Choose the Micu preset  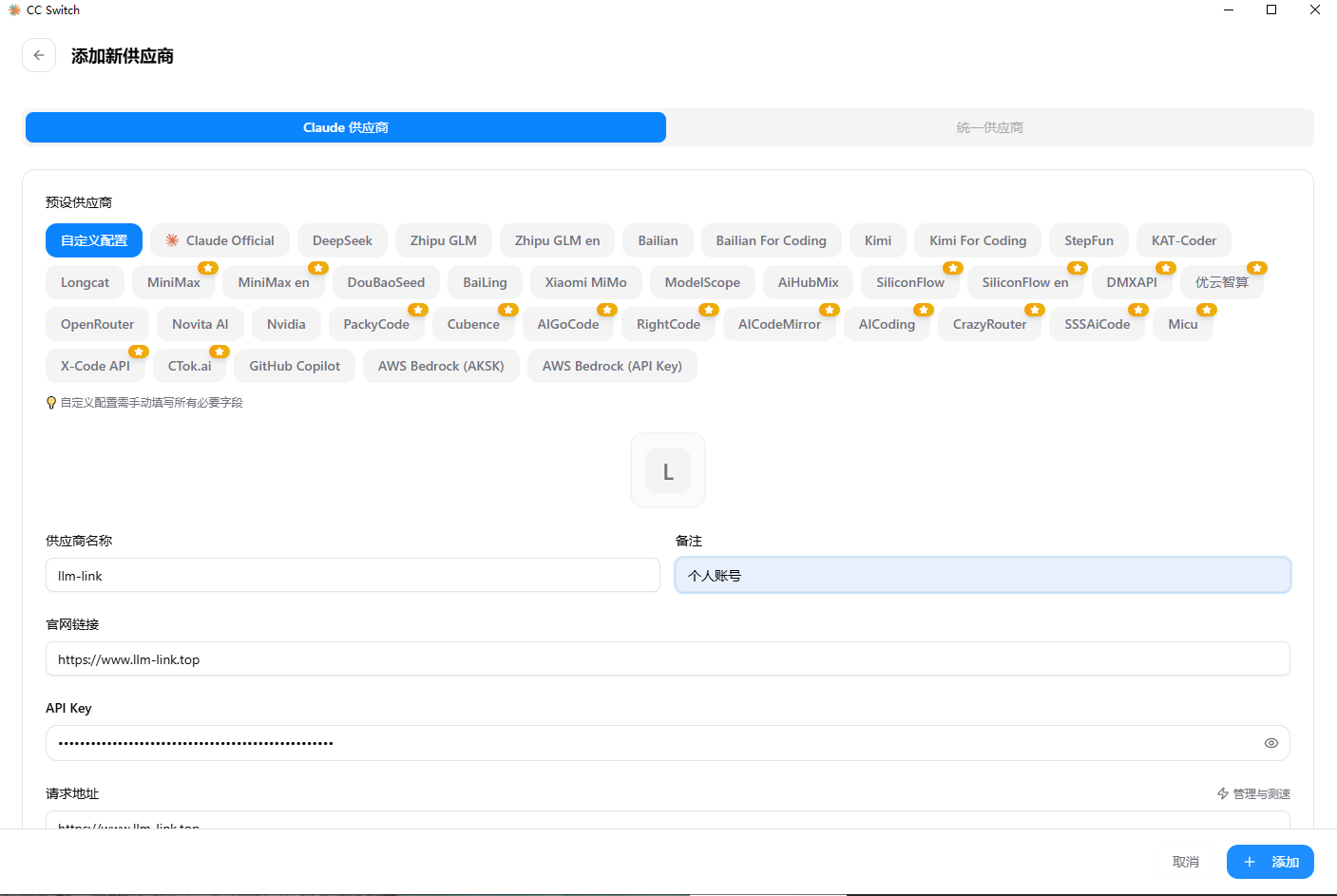coord(1183,324)
